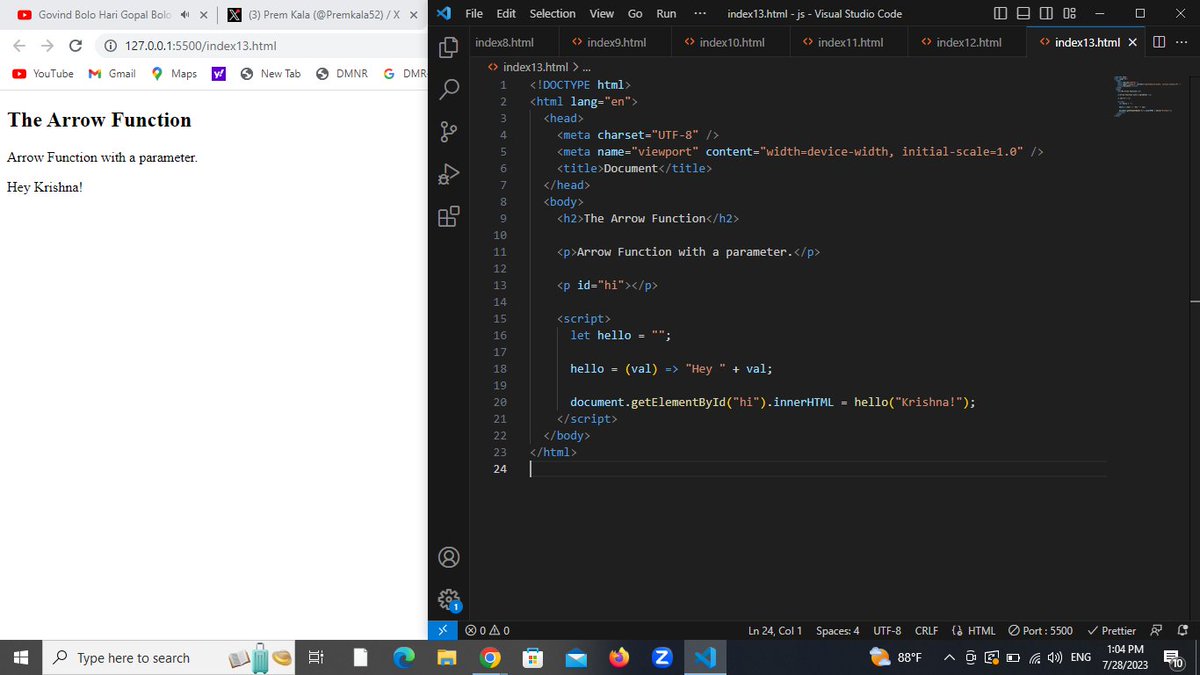Expand the hidden menu items ellipsis

(699, 14)
